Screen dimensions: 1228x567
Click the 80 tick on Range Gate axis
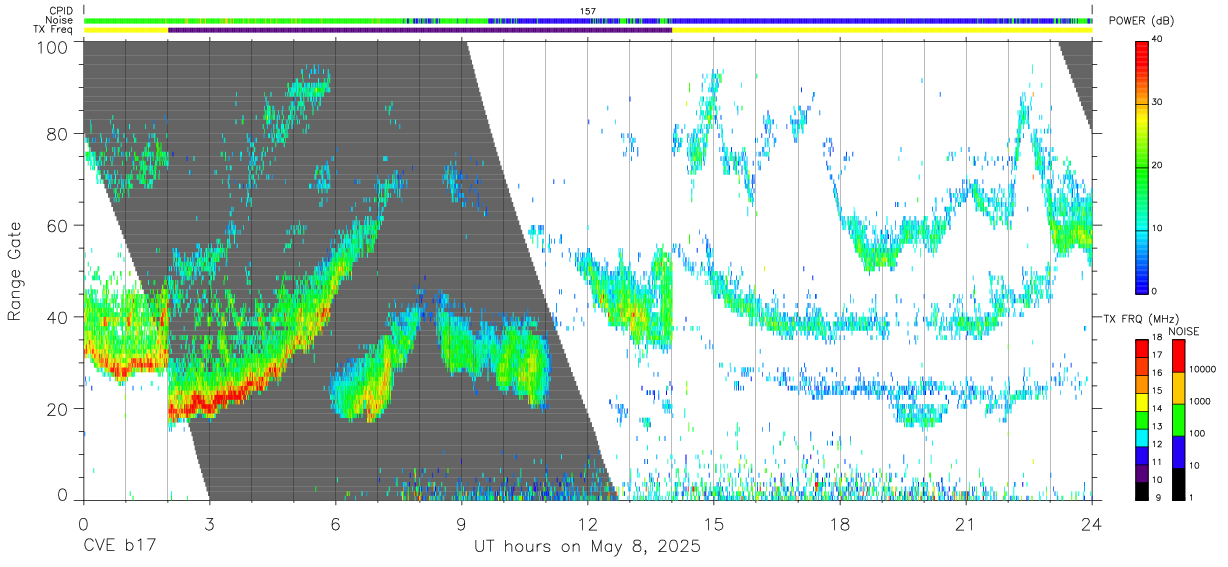58,134
